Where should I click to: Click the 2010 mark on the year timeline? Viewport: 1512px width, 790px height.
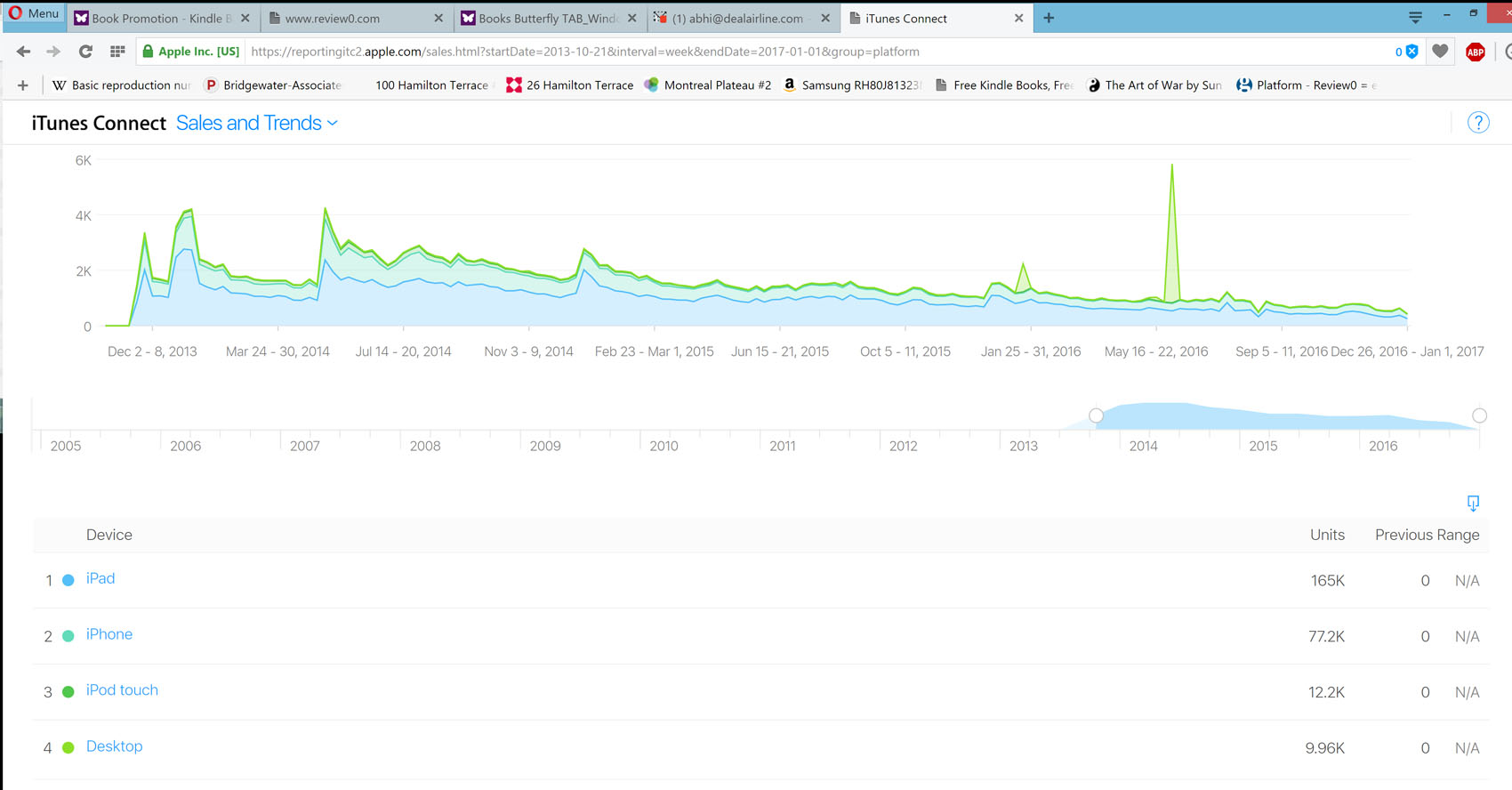[x=664, y=446]
